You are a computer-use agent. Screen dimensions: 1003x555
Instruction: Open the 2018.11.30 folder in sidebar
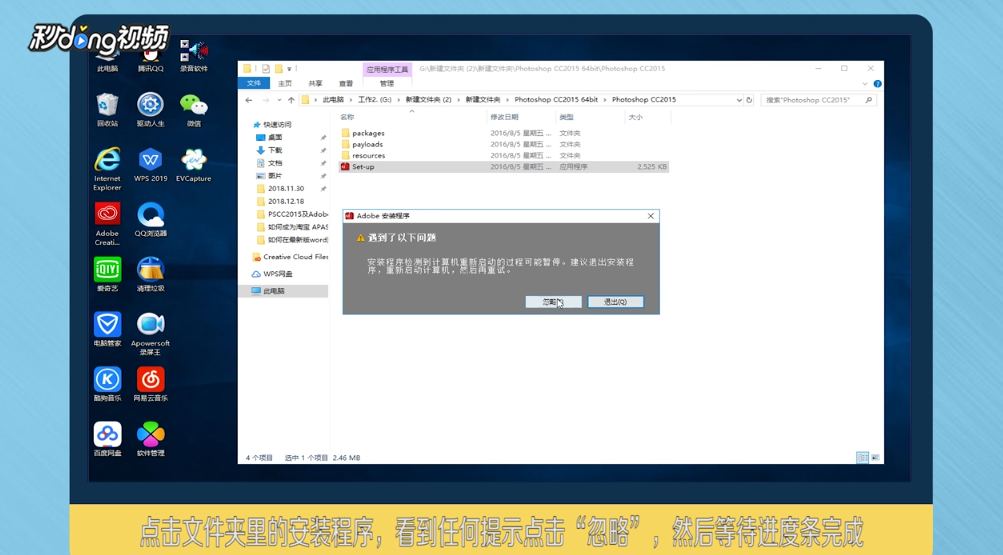tap(285, 189)
